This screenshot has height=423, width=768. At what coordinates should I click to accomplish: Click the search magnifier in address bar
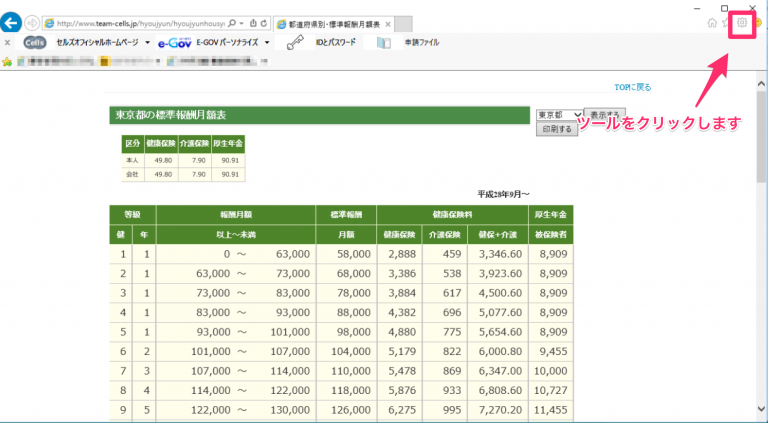pos(232,23)
